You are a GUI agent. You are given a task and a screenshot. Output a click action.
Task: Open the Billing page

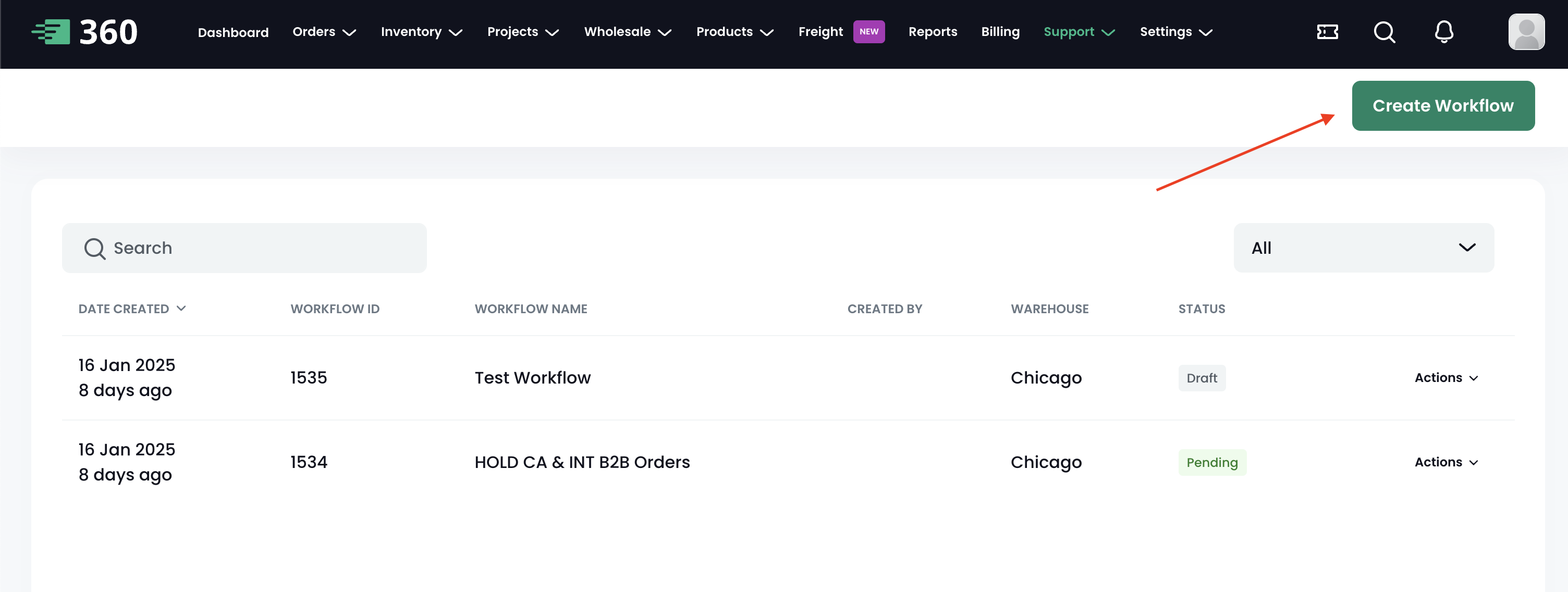coord(1000,32)
